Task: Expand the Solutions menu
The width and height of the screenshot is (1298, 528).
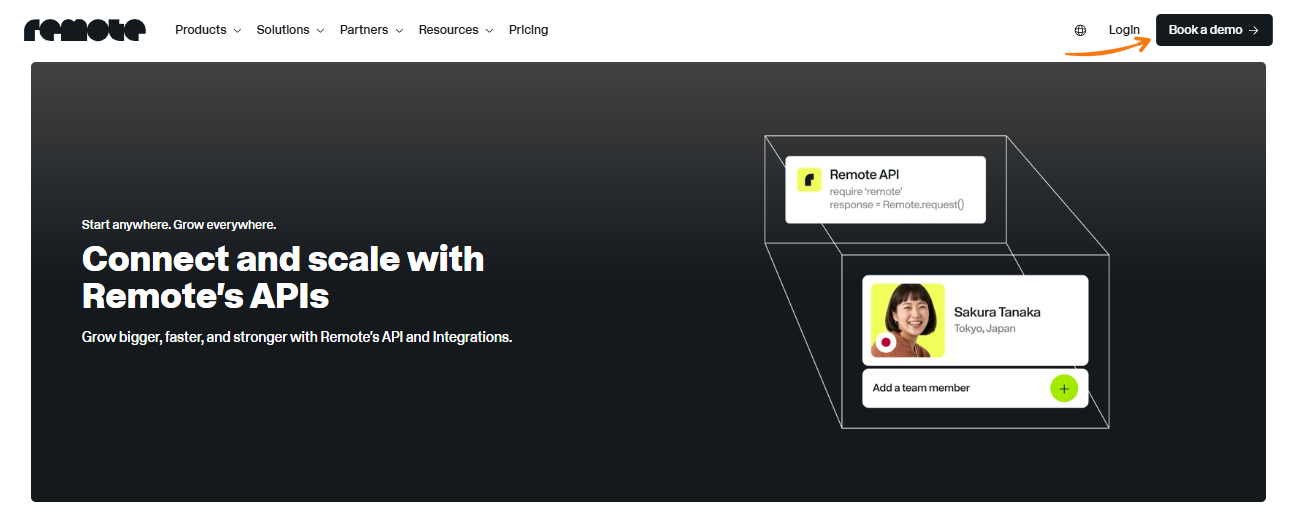Action: pos(290,30)
